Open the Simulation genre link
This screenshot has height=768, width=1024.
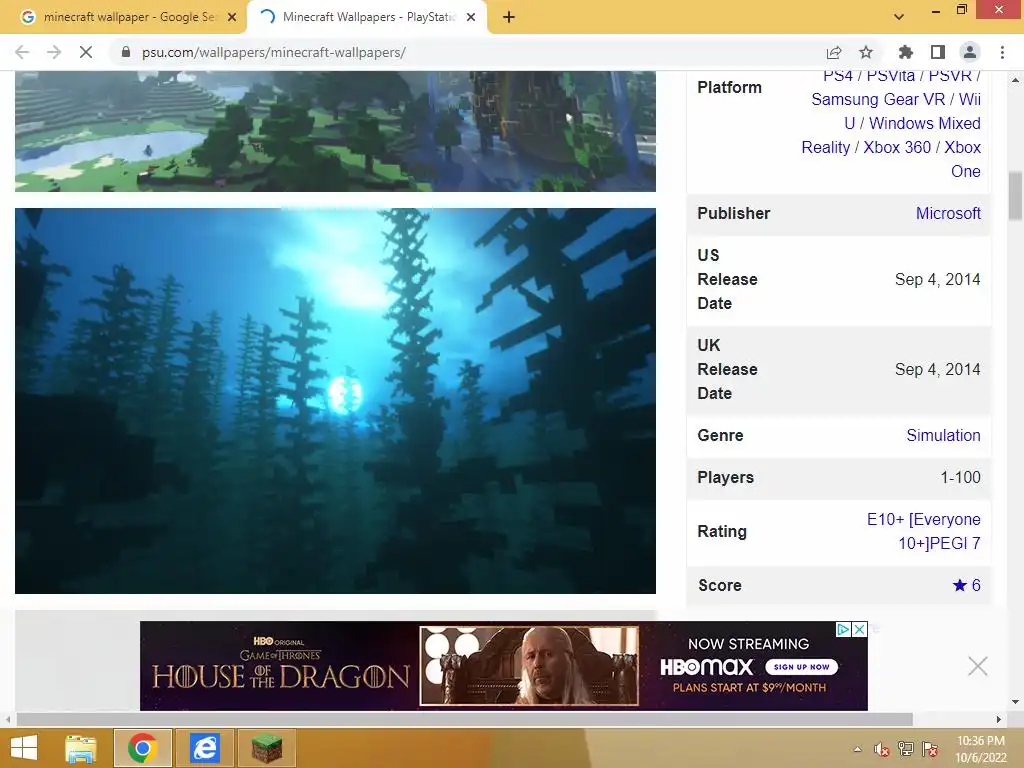click(x=943, y=436)
